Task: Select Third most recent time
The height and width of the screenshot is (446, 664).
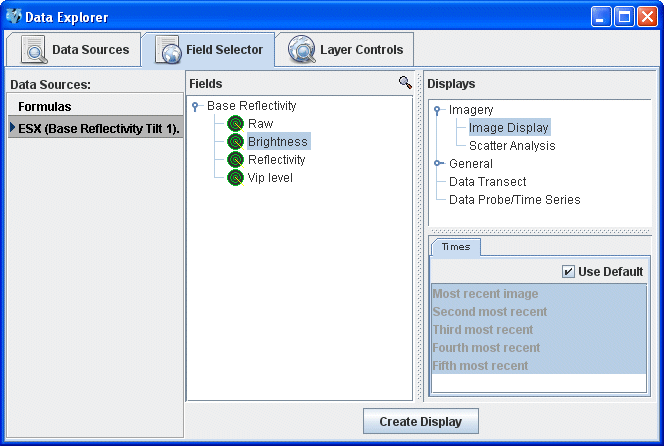Action: pos(539,330)
